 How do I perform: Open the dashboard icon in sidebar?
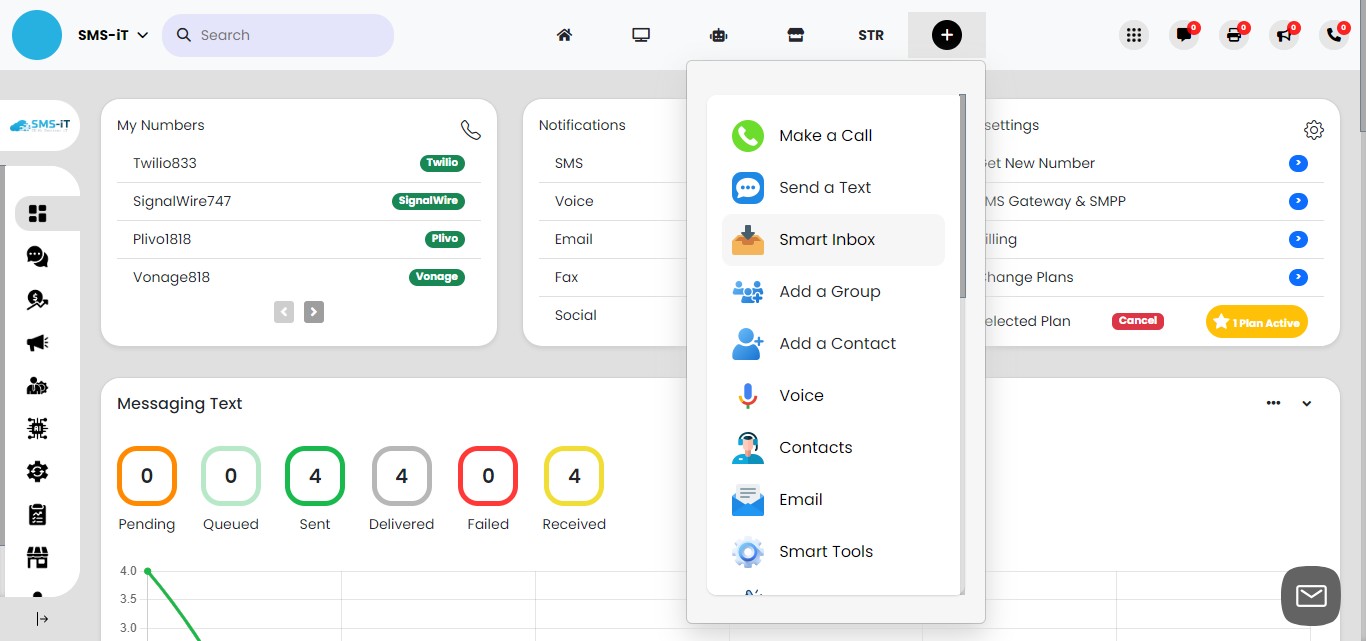(x=38, y=213)
